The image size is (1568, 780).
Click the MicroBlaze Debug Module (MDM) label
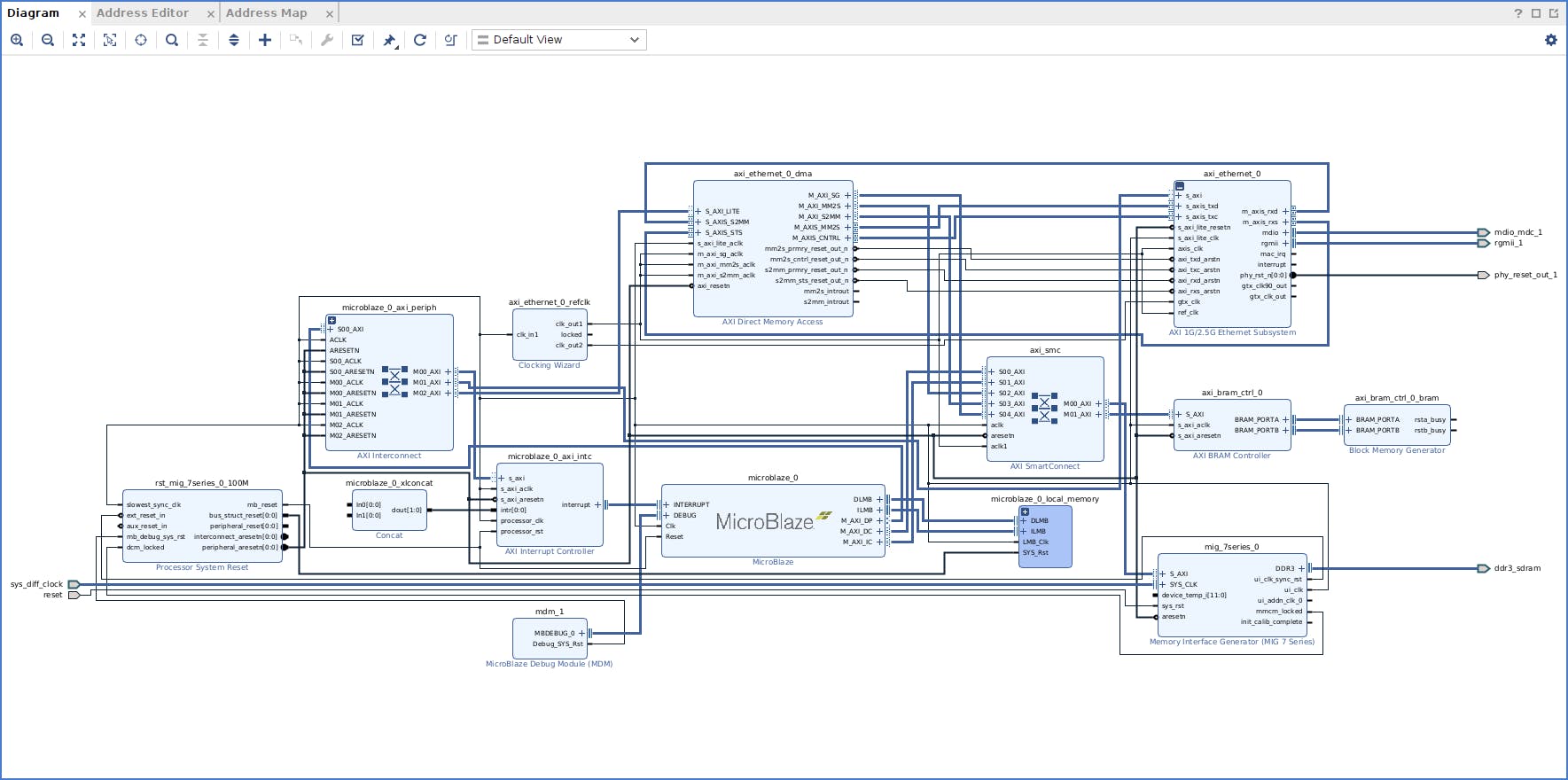[x=549, y=664]
